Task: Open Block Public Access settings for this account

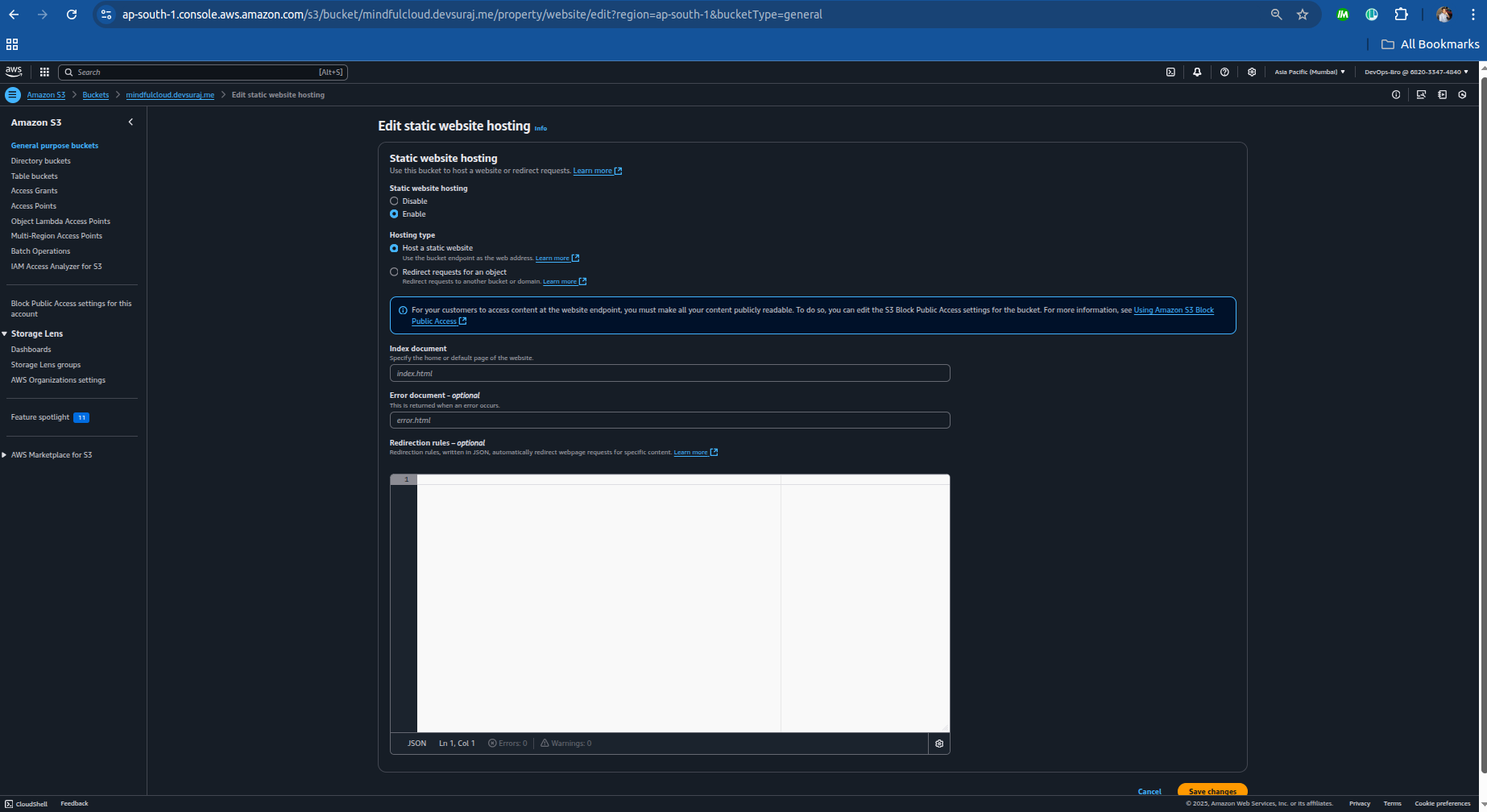Action: [x=72, y=309]
